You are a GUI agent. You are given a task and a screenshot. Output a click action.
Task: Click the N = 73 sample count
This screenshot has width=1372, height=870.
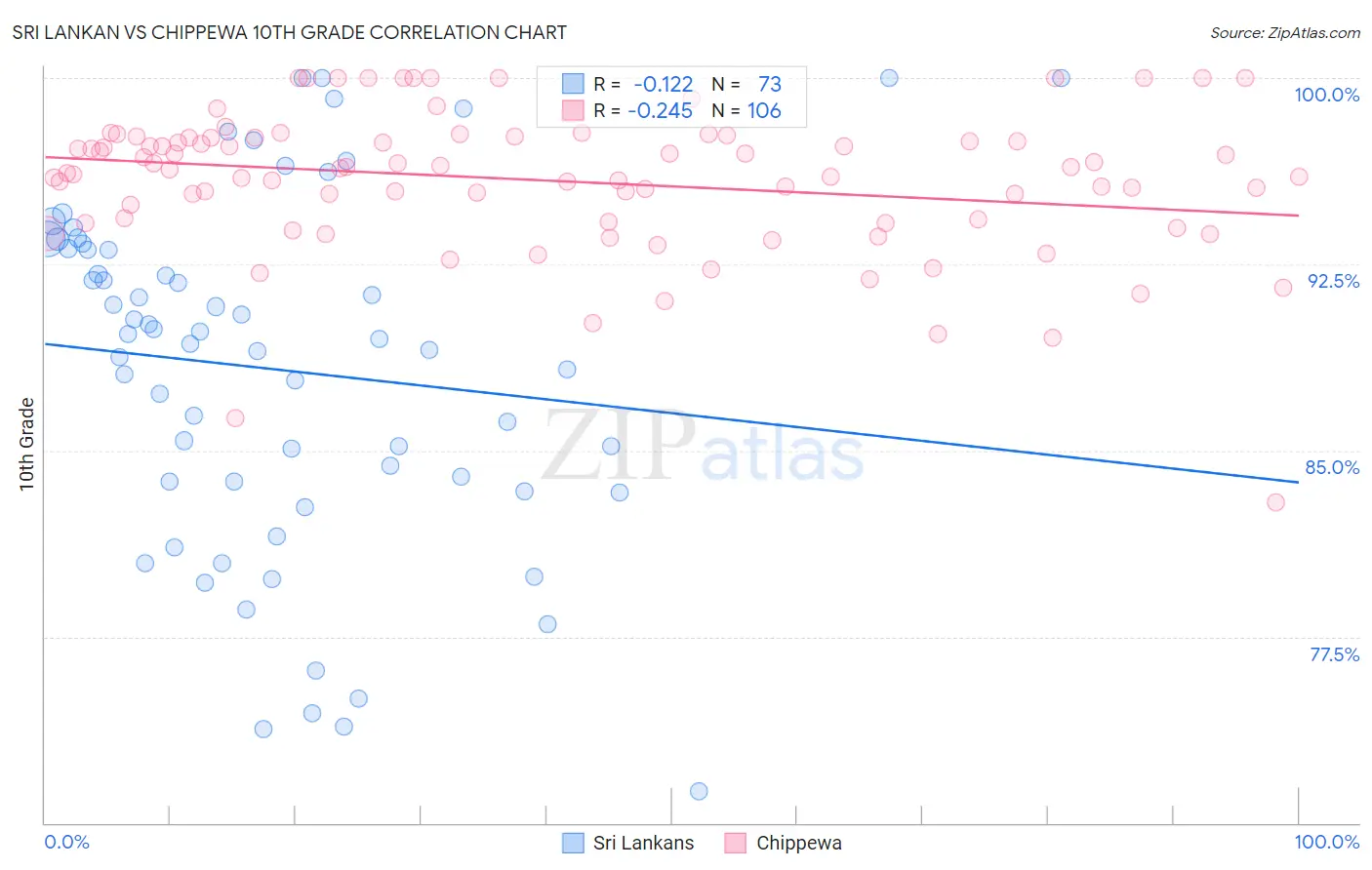[747, 84]
